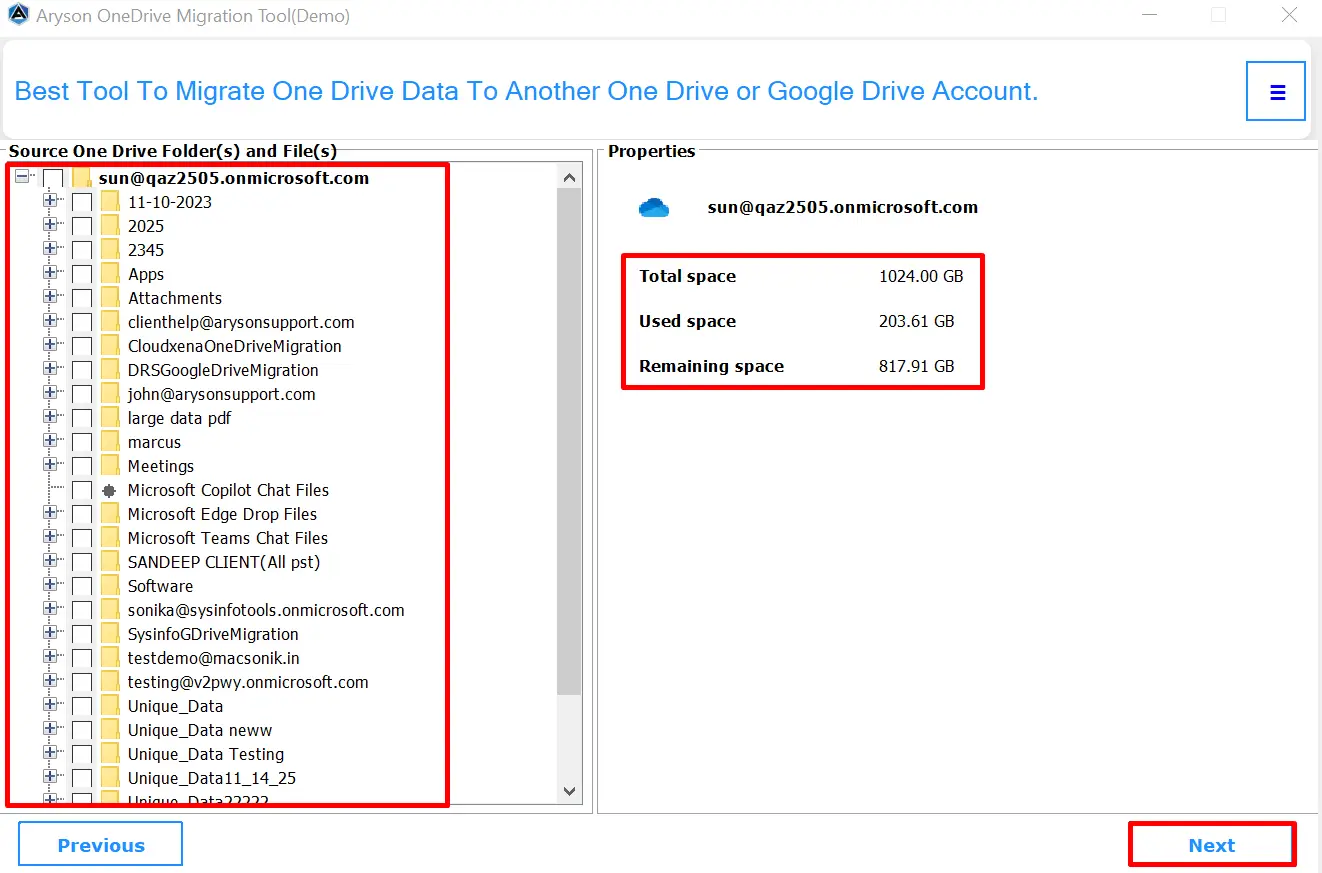
Task: Click the root account folder icon
Action: click(x=80, y=177)
